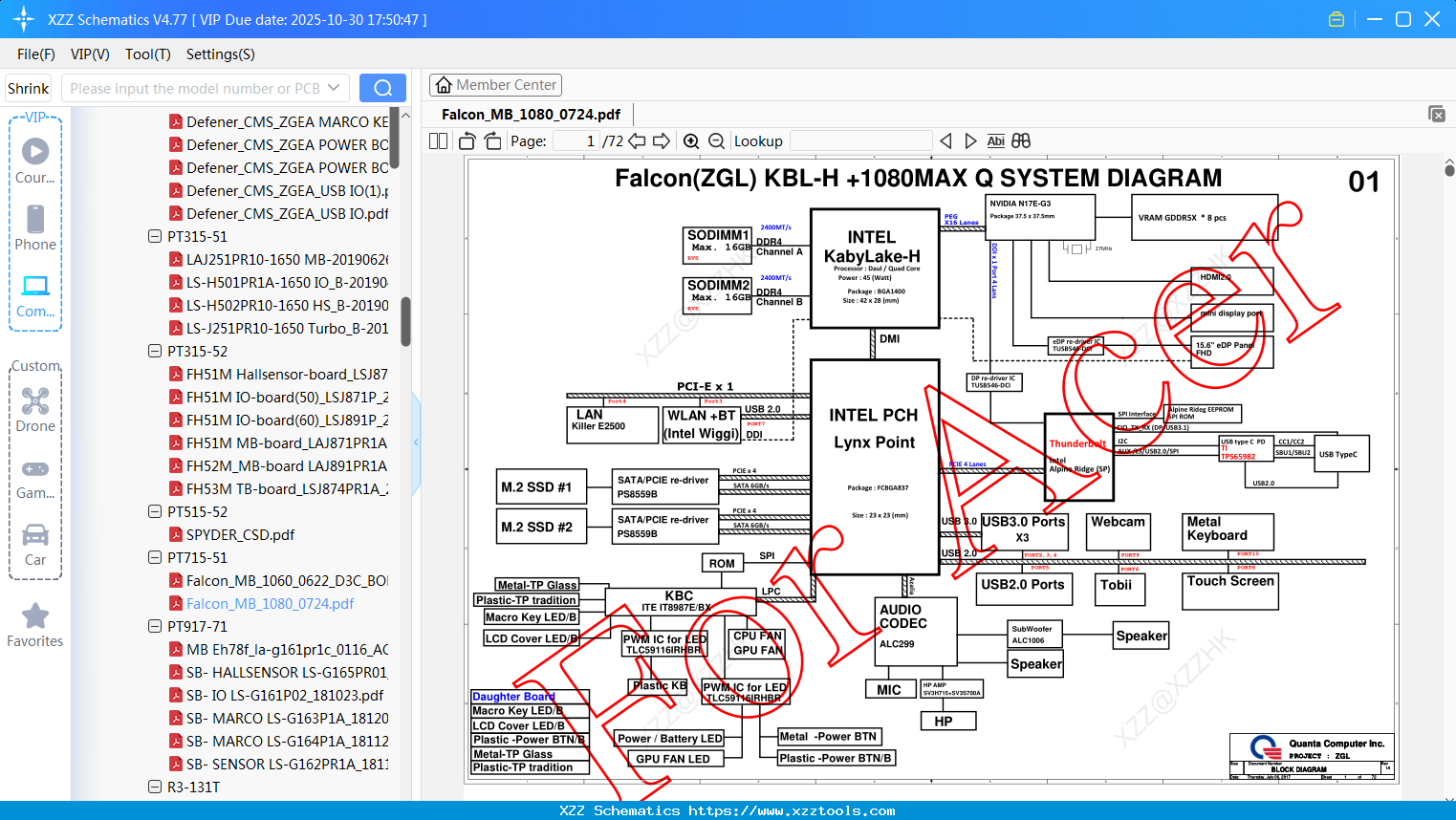Open the Car category

point(35,544)
